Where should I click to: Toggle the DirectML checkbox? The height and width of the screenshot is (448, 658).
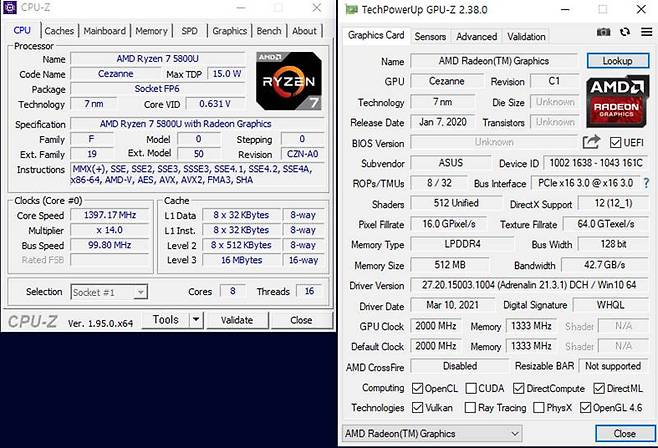(x=599, y=388)
